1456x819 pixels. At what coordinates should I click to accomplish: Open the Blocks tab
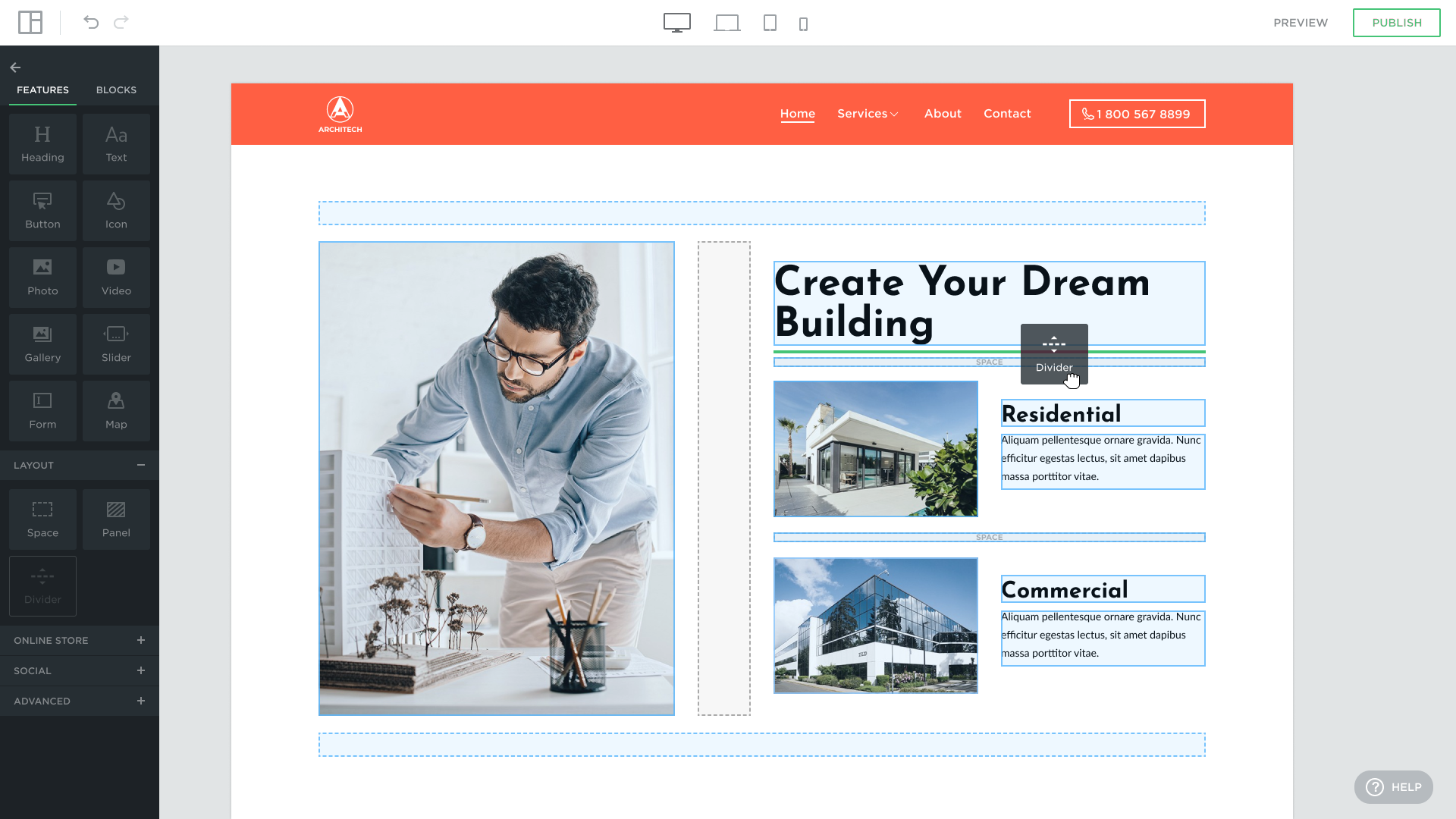[x=116, y=89]
